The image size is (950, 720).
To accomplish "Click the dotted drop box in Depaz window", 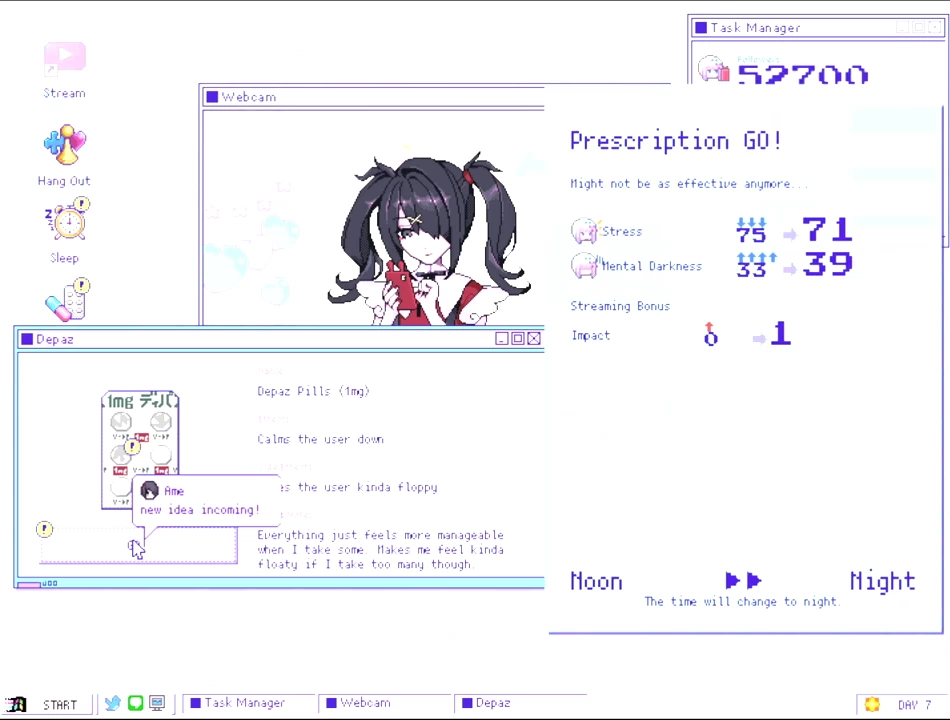I will (x=139, y=545).
